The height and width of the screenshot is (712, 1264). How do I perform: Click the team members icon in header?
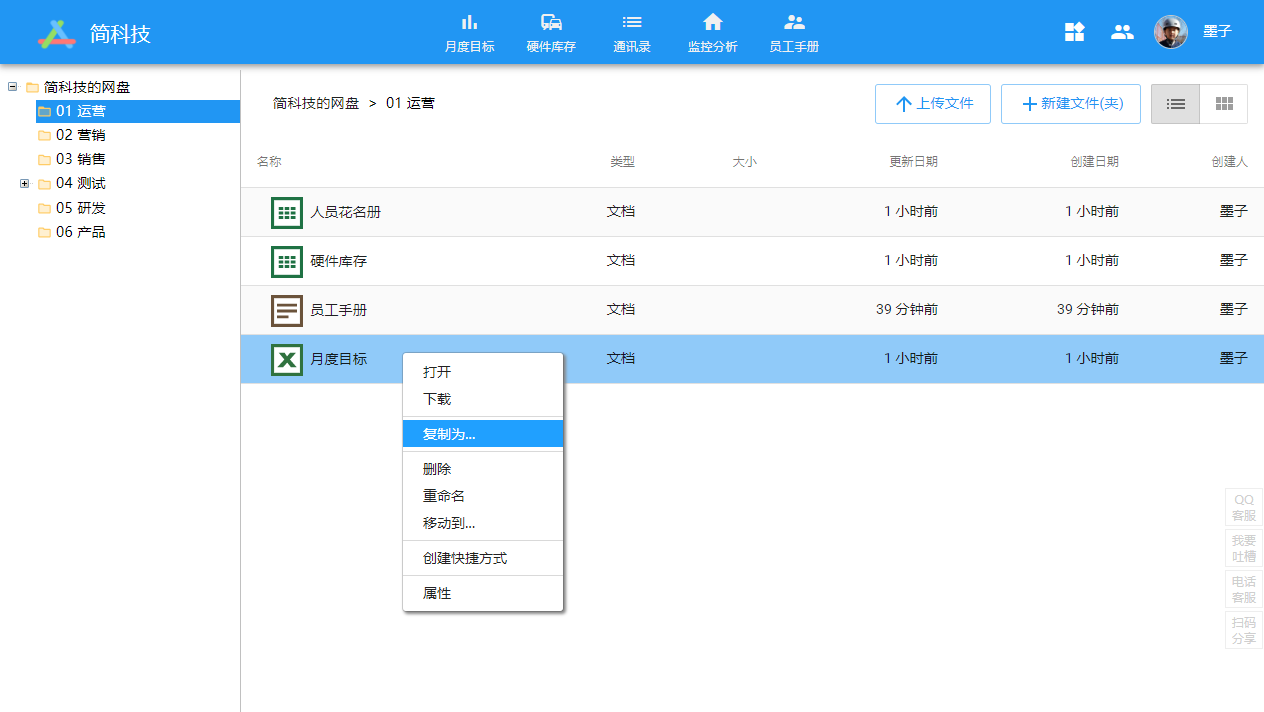[1122, 32]
